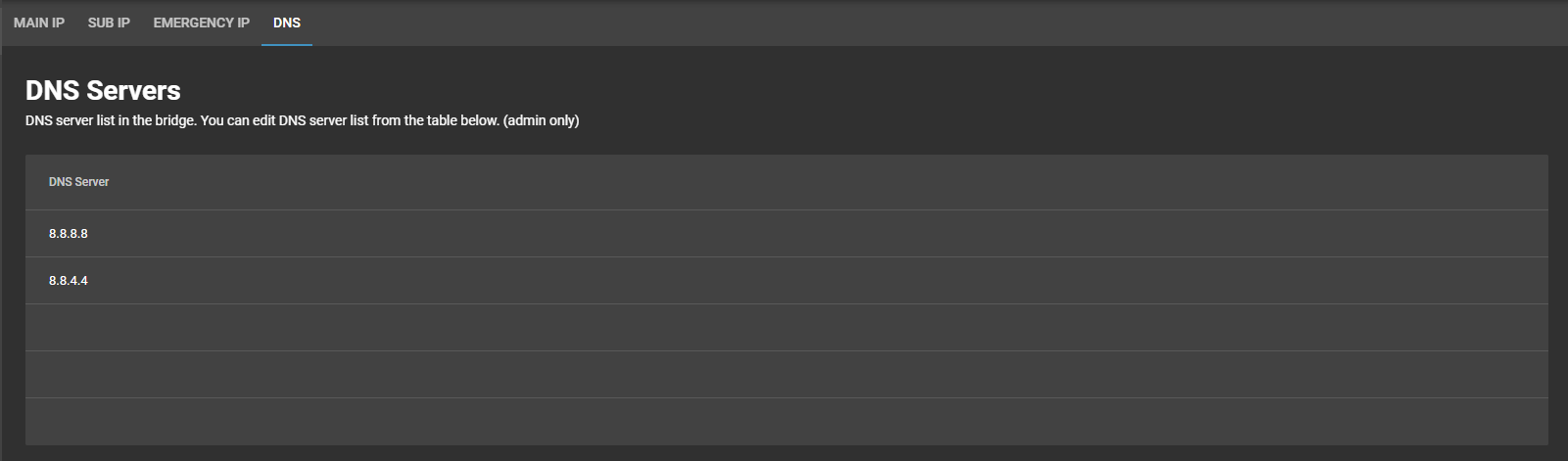Select the 8.8.8.8 DNS entry
1568x461 pixels.
[786, 234]
